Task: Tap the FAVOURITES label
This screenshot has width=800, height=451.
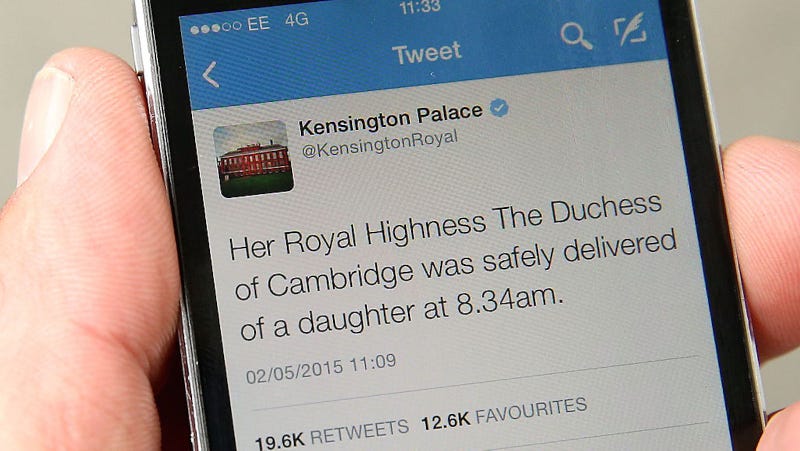Action: [532, 410]
